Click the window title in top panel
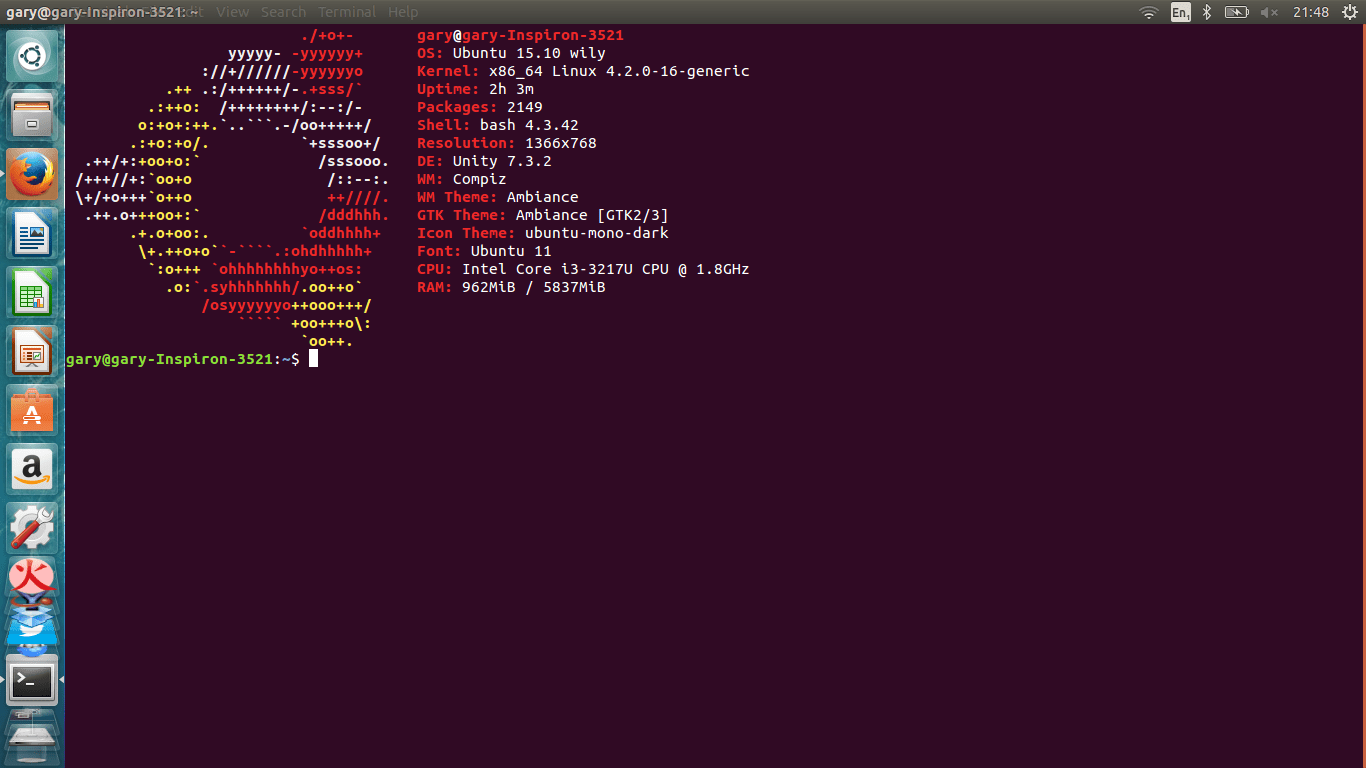1366x768 pixels. click(x=102, y=12)
